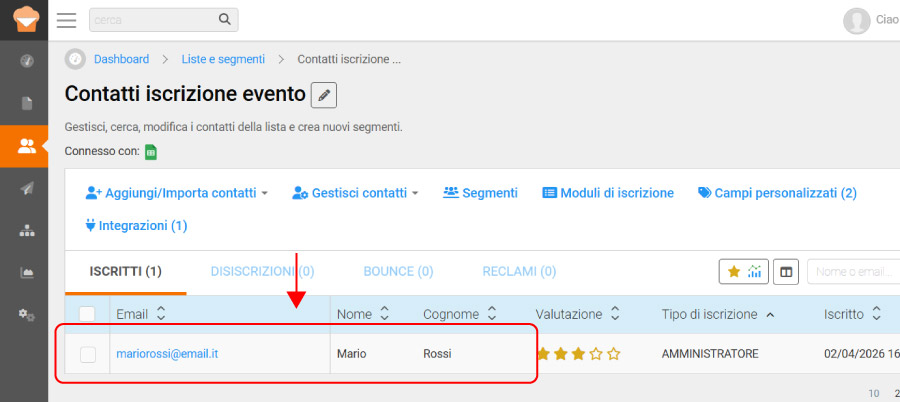This screenshot has height=402, width=900.
Task: Toggle the column layout view button
Action: pos(787,271)
